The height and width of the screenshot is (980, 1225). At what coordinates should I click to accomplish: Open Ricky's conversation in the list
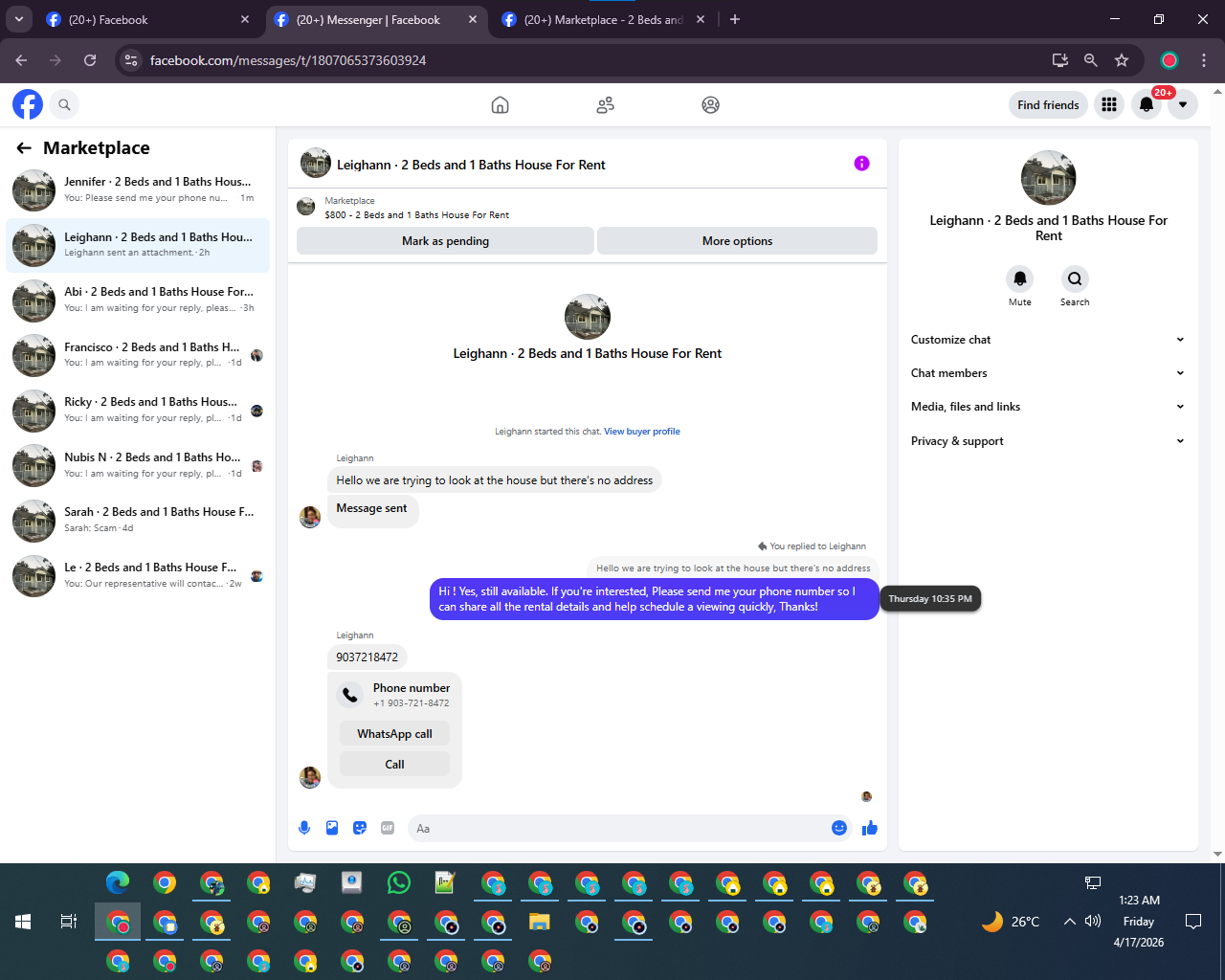(138, 410)
